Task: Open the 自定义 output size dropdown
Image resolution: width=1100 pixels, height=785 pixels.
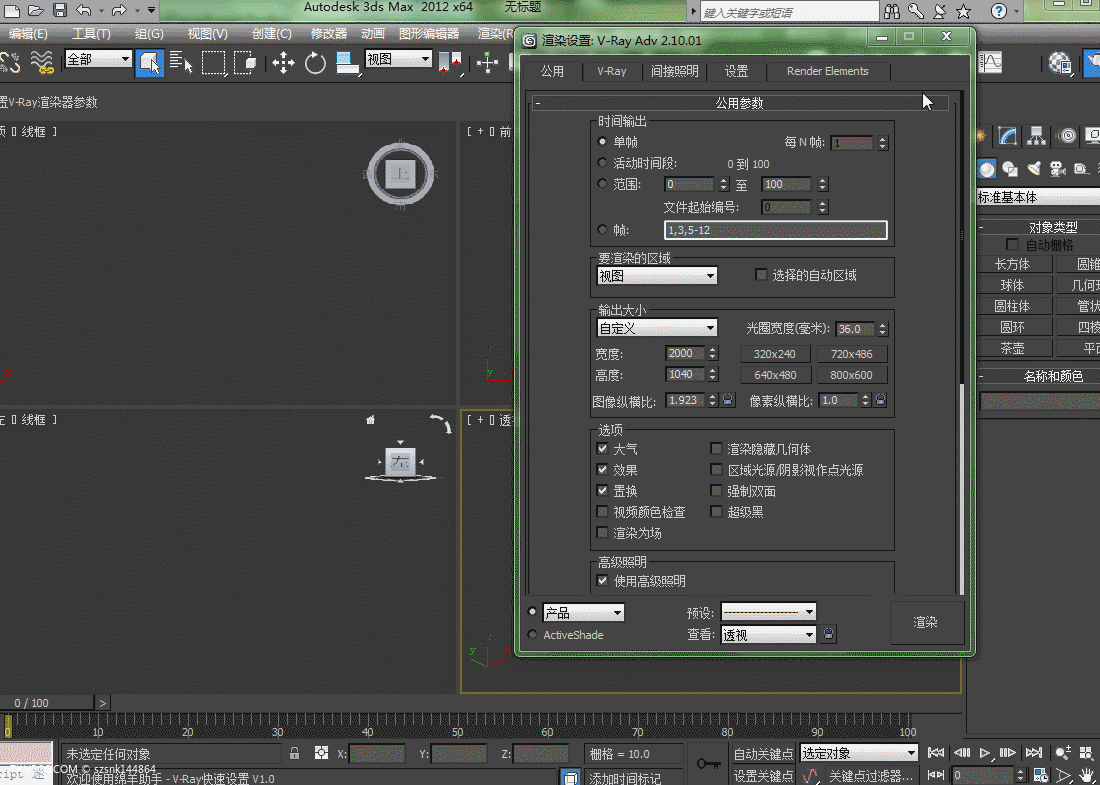Action: tap(657, 328)
